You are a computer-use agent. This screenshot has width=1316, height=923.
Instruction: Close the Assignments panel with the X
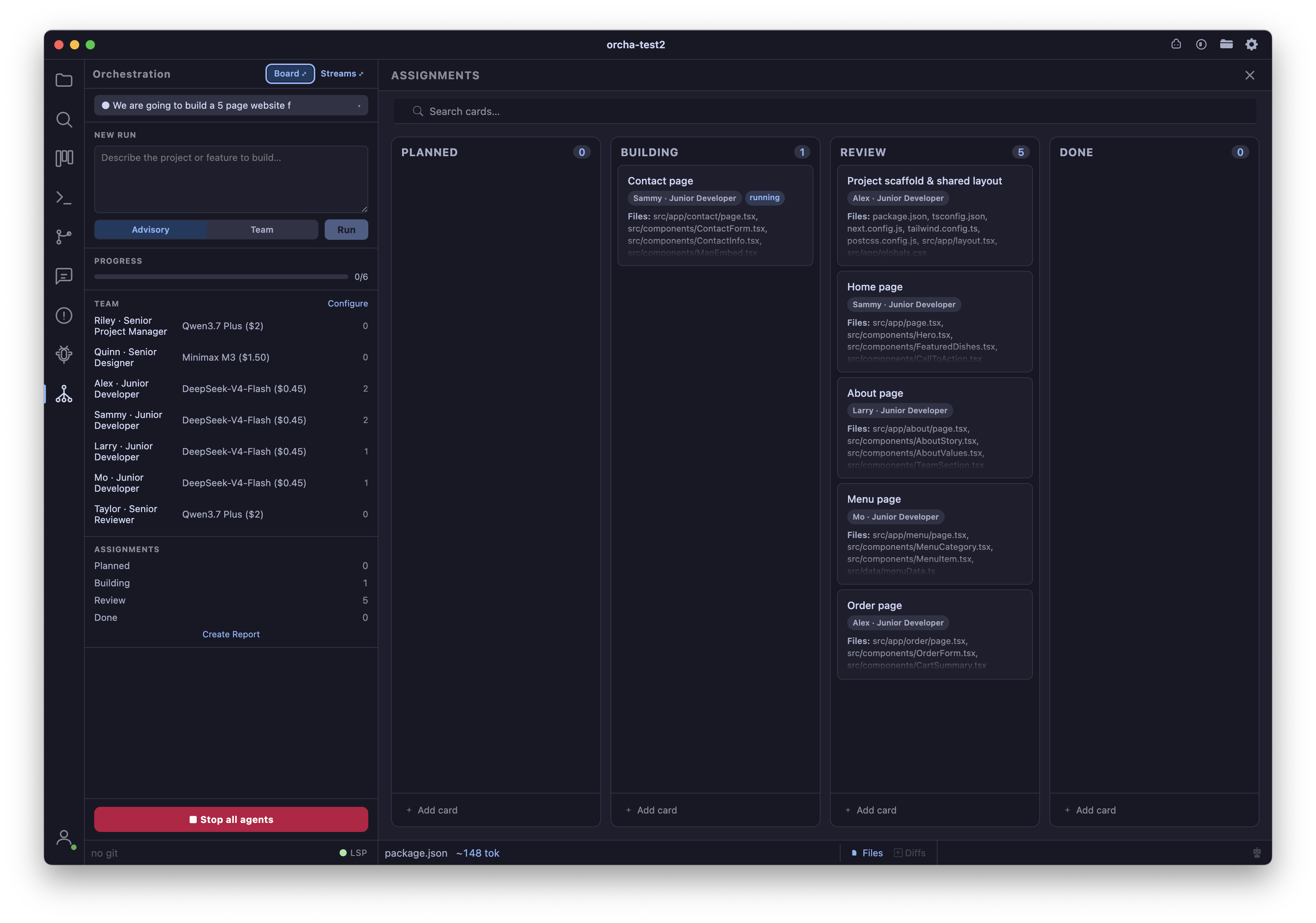[1250, 75]
